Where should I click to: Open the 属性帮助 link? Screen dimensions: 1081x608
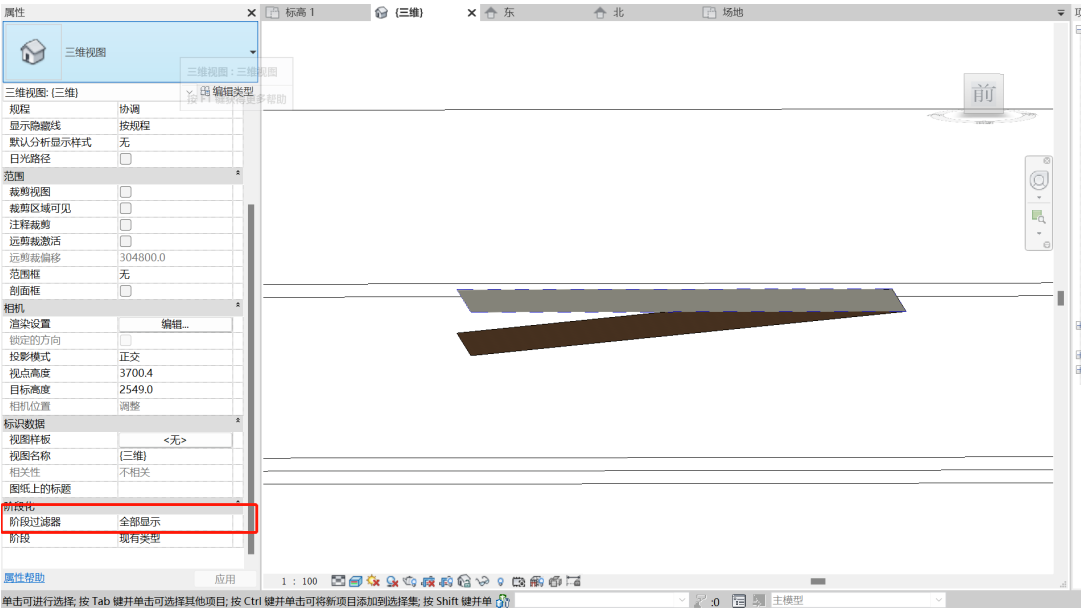tap(24, 578)
